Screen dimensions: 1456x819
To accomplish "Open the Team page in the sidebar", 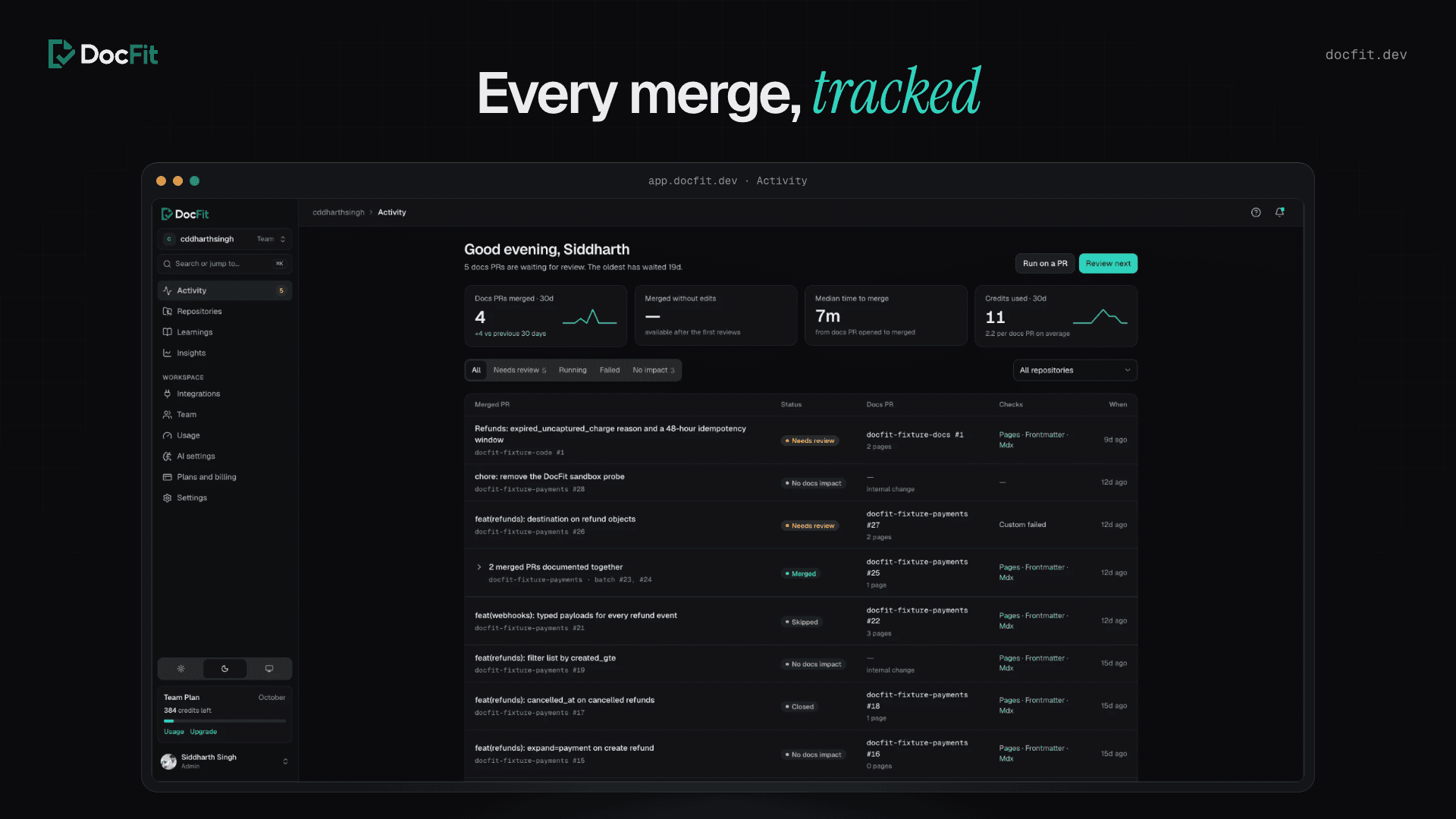I will pyautogui.click(x=224, y=415).
